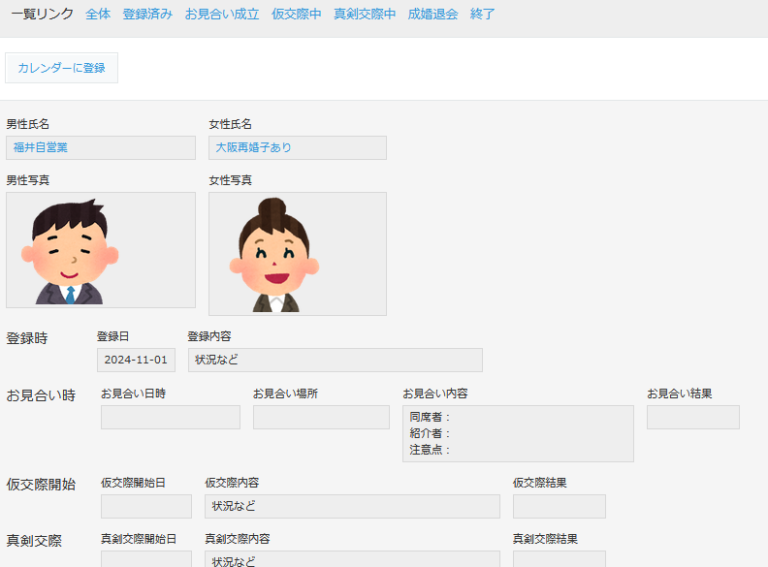Screen dimensions: 768x567
Task: Click the お見合い内容 text area
Action: [518, 433]
